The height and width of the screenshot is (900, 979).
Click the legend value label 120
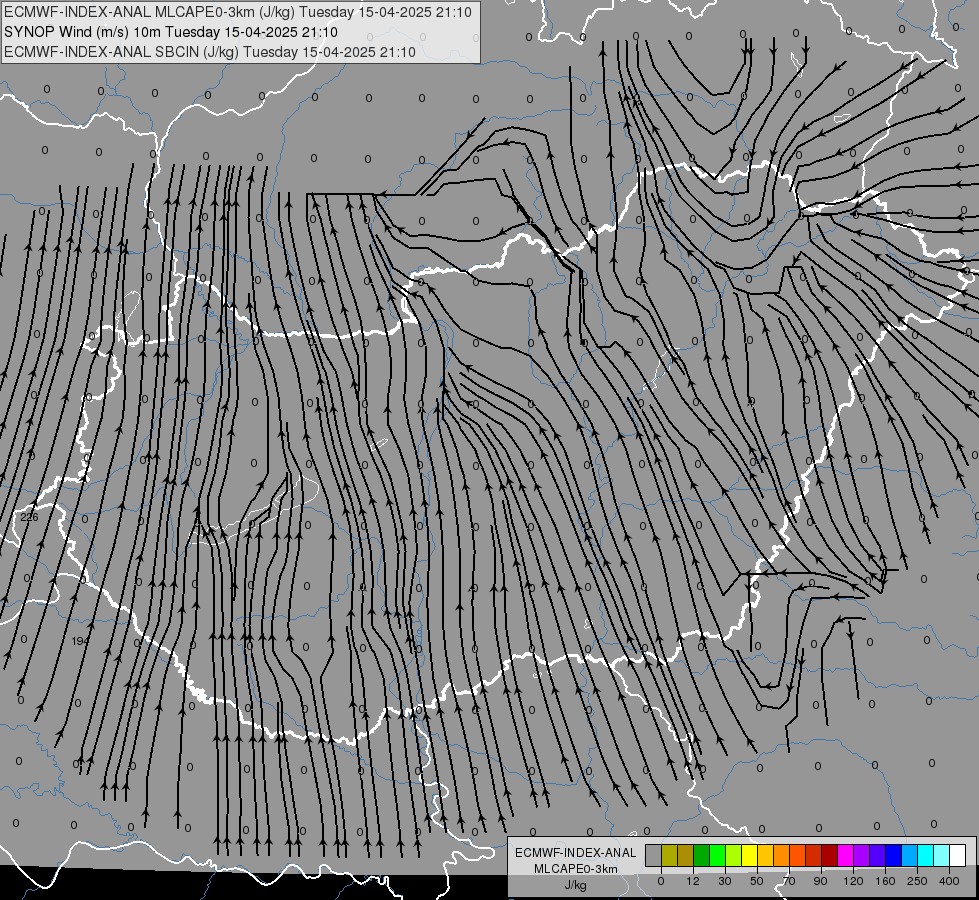click(x=853, y=881)
